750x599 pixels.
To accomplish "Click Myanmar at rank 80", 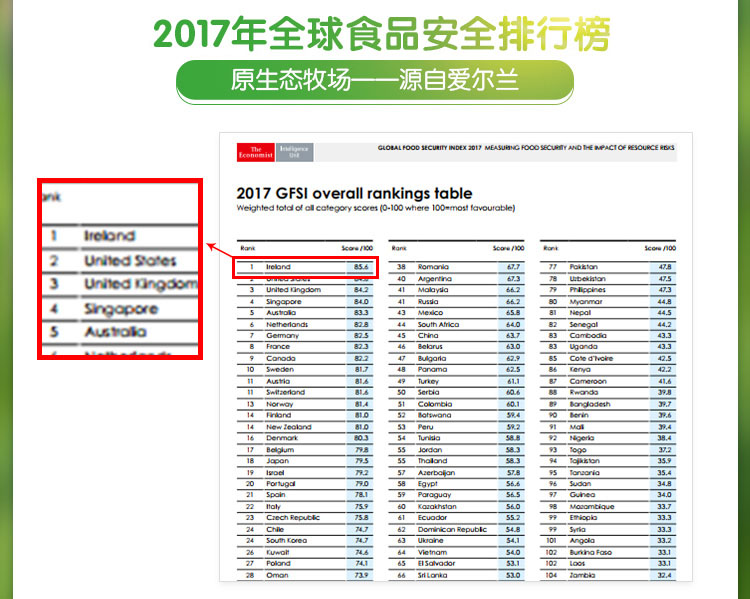I will 585,301.
